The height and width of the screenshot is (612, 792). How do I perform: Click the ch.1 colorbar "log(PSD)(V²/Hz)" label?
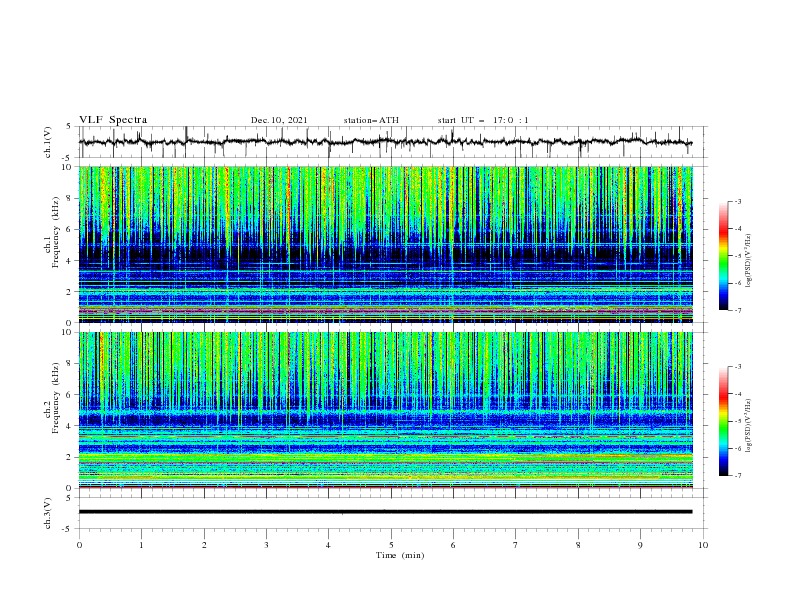pyautogui.click(x=748, y=261)
